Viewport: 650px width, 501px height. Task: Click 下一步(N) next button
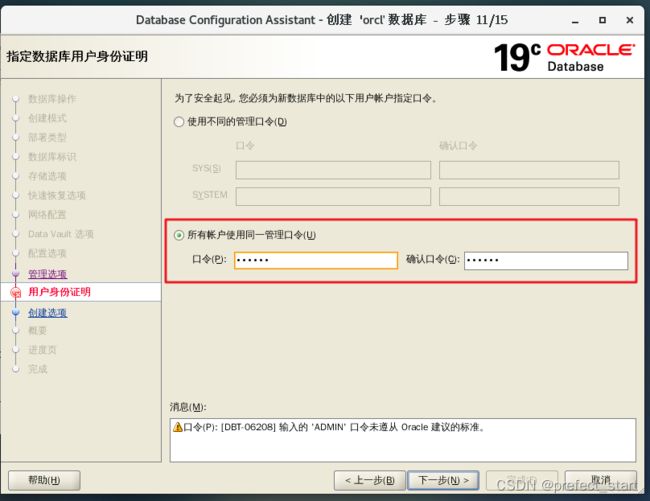[x=443, y=480]
